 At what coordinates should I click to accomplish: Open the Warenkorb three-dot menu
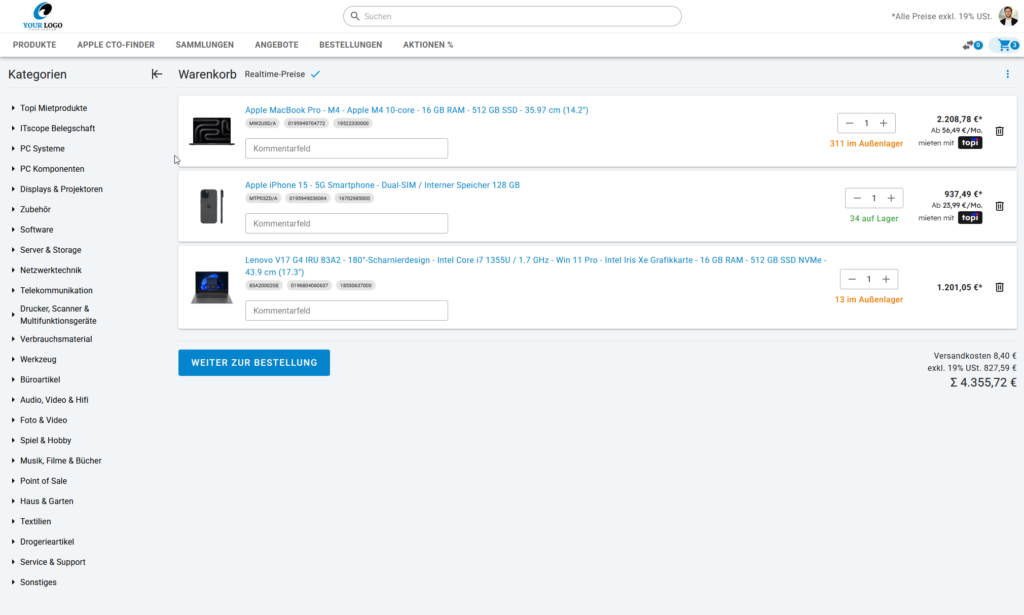[x=1007, y=74]
